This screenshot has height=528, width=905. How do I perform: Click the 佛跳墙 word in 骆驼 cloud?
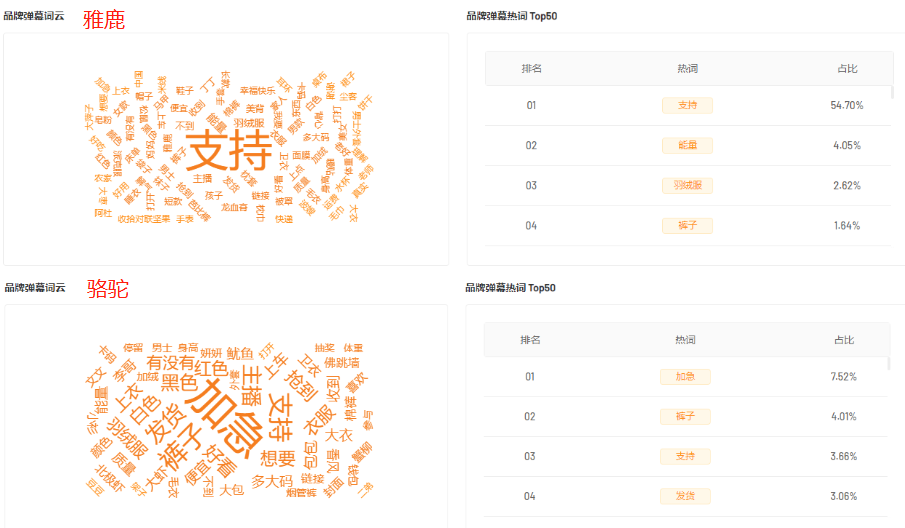tap(341, 362)
